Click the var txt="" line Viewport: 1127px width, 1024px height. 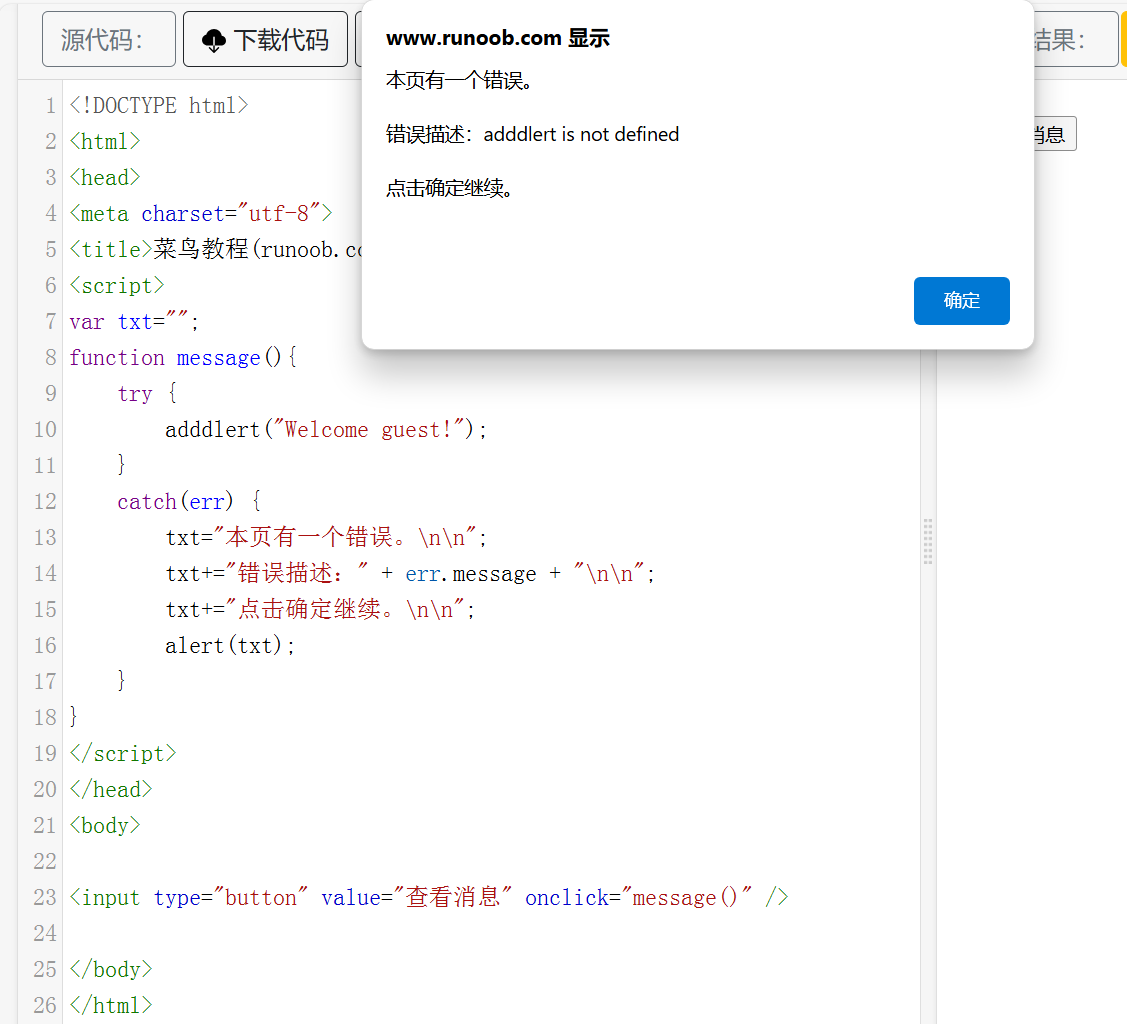(134, 321)
